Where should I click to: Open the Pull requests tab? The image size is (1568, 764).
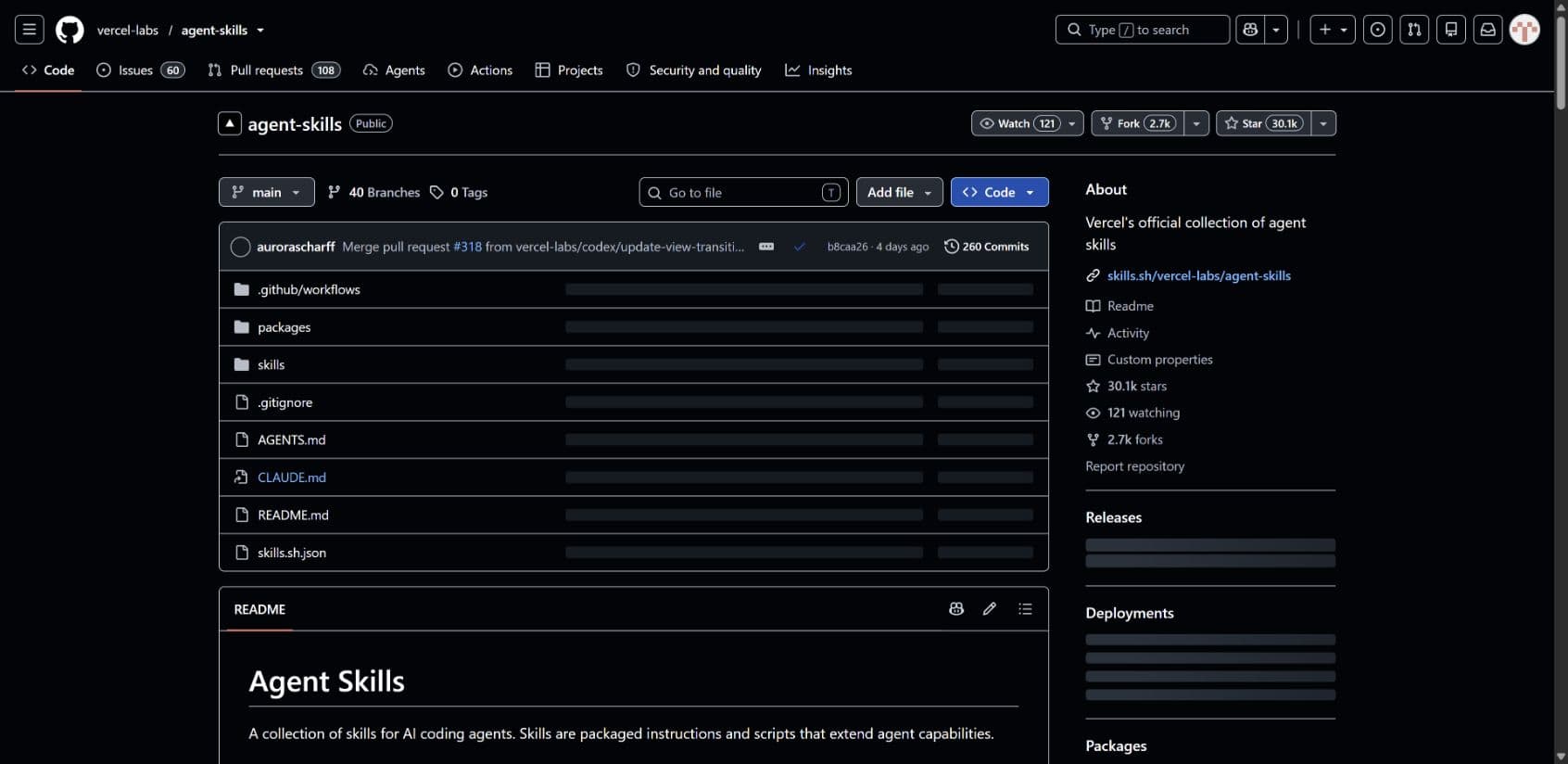(x=274, y=70)
